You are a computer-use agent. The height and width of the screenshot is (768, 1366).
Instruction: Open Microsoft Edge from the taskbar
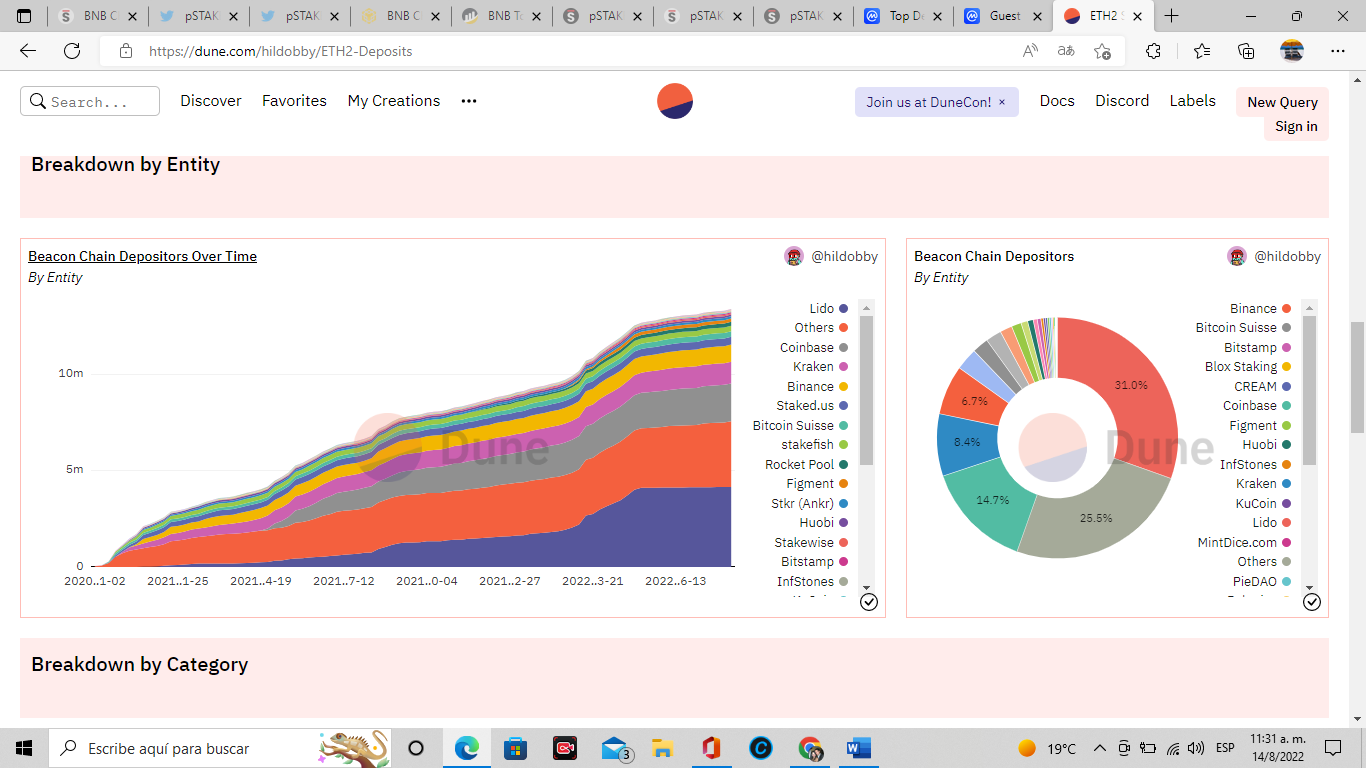click(467, 748)
